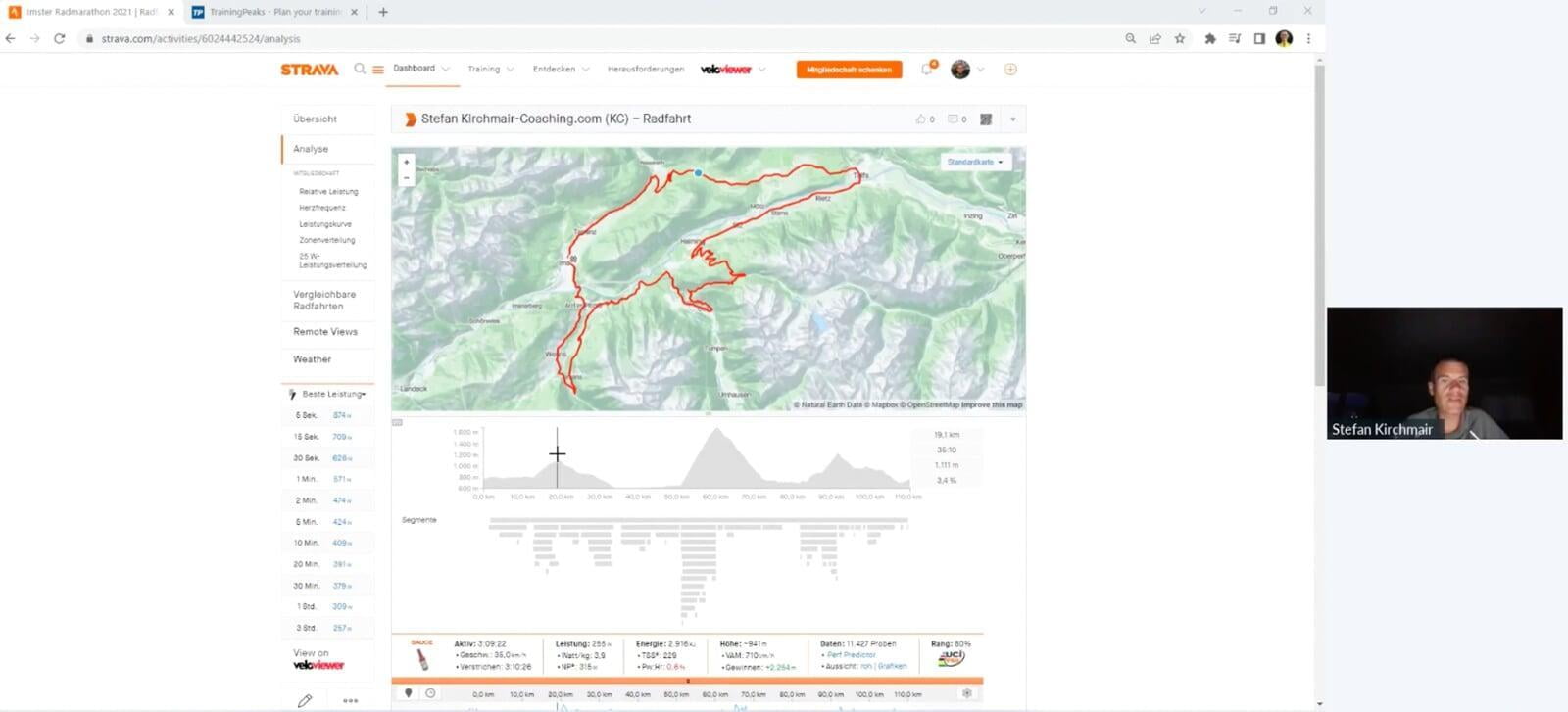
Task: Open Remote Views in sidebar
Action: tap(325, 332)
